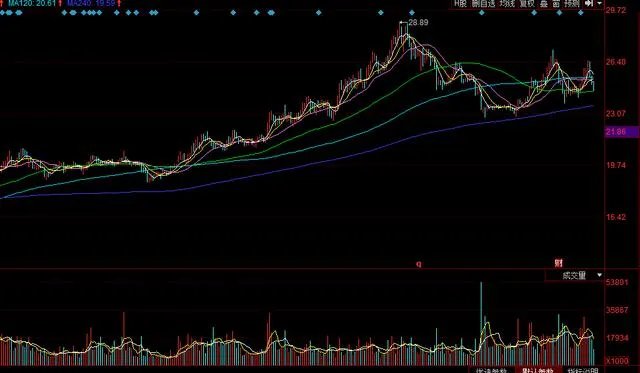Click the red 财 financial marker on timeline
The width and height of the screenshot is (640, 373).
(558, 263)
